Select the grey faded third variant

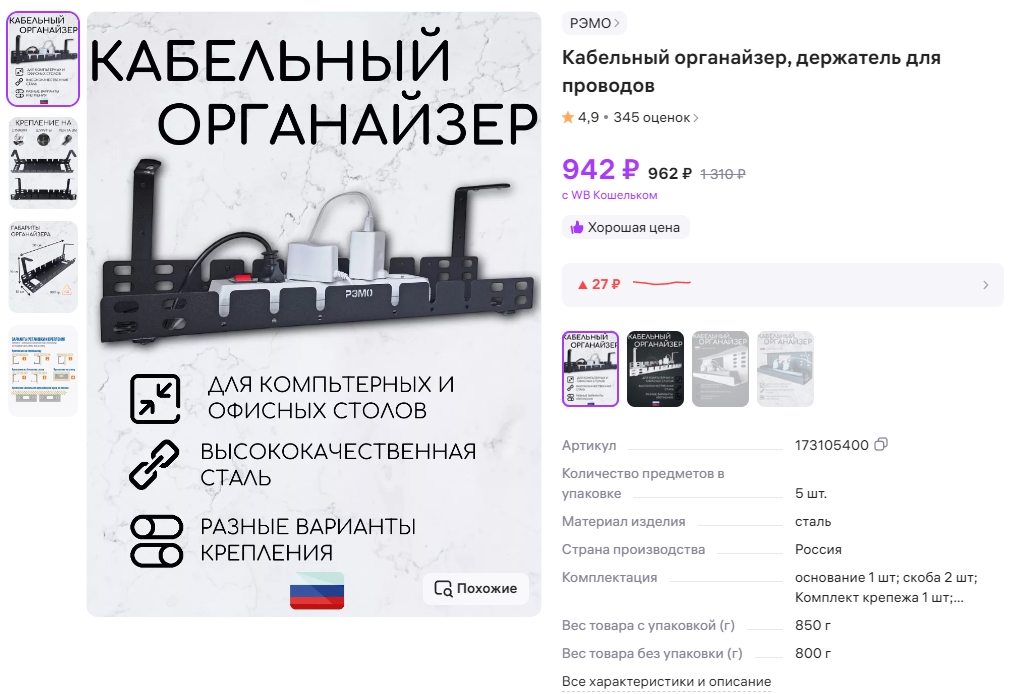720,369
